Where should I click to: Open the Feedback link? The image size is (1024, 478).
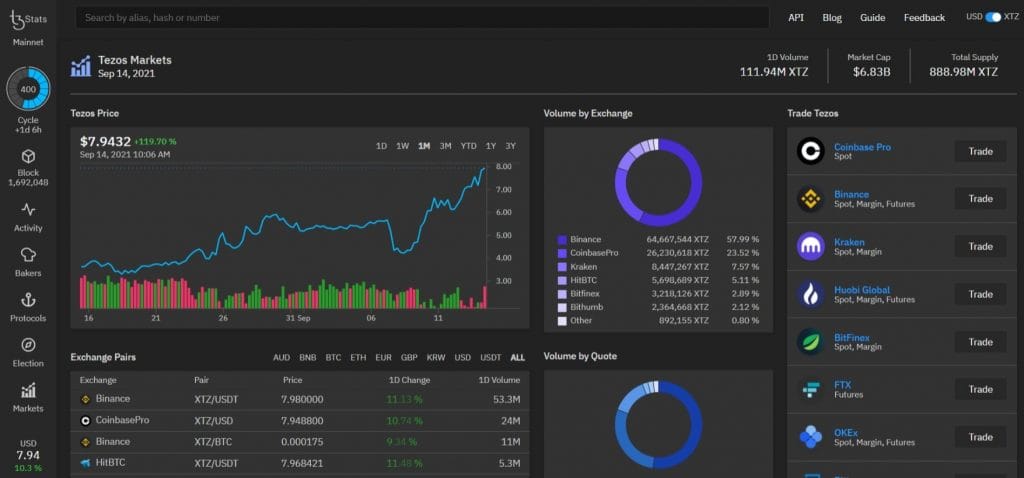[x=924, y=18]
